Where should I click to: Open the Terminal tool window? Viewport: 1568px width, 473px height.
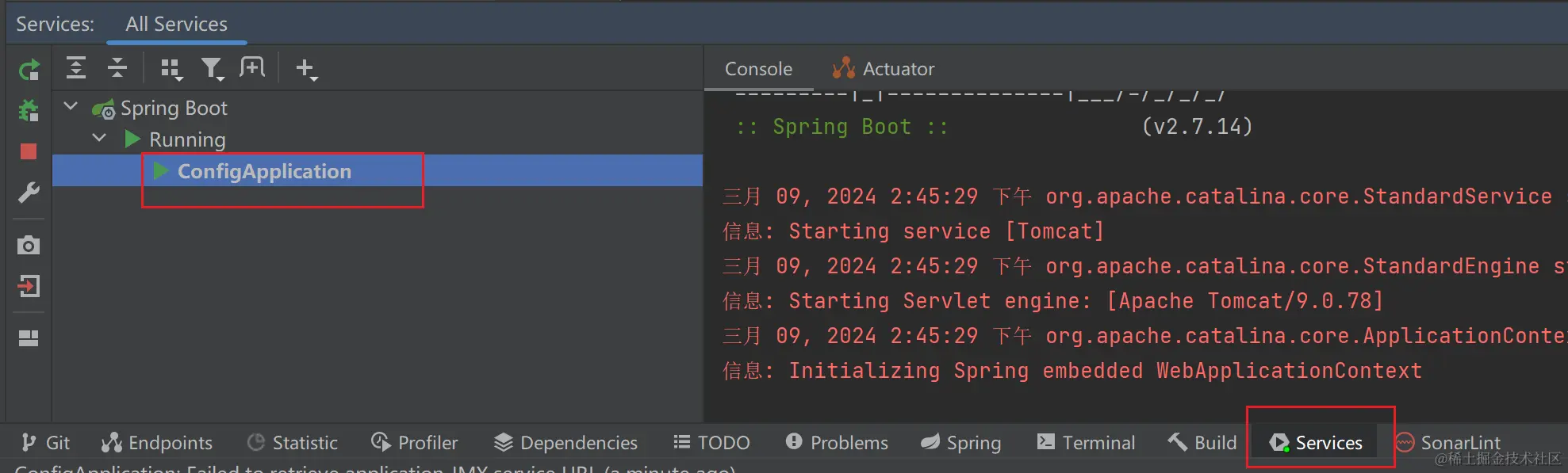point(1086,442)
